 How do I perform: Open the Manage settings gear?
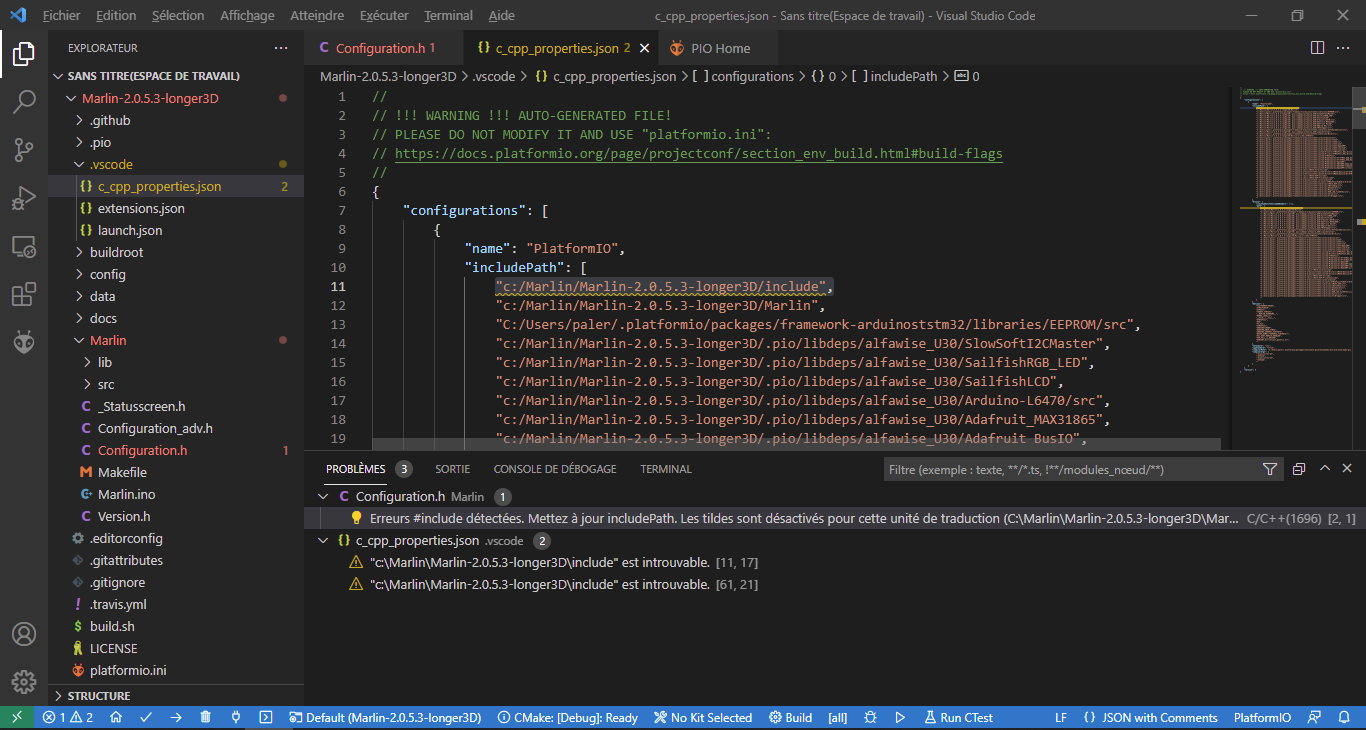coord(24,682)
